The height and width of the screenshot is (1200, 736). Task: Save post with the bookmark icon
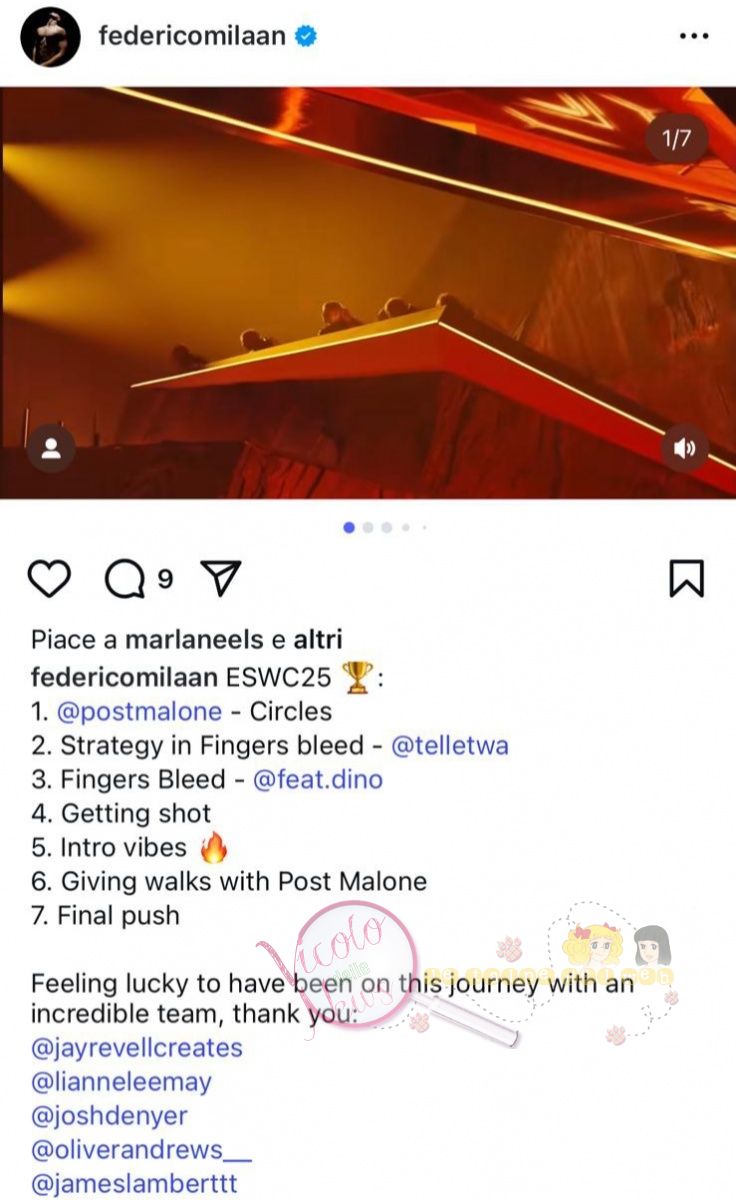coord(687,579)
